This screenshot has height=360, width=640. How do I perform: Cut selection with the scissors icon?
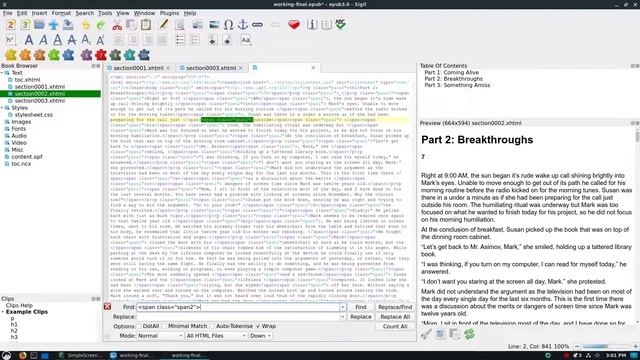click(117, 25)
